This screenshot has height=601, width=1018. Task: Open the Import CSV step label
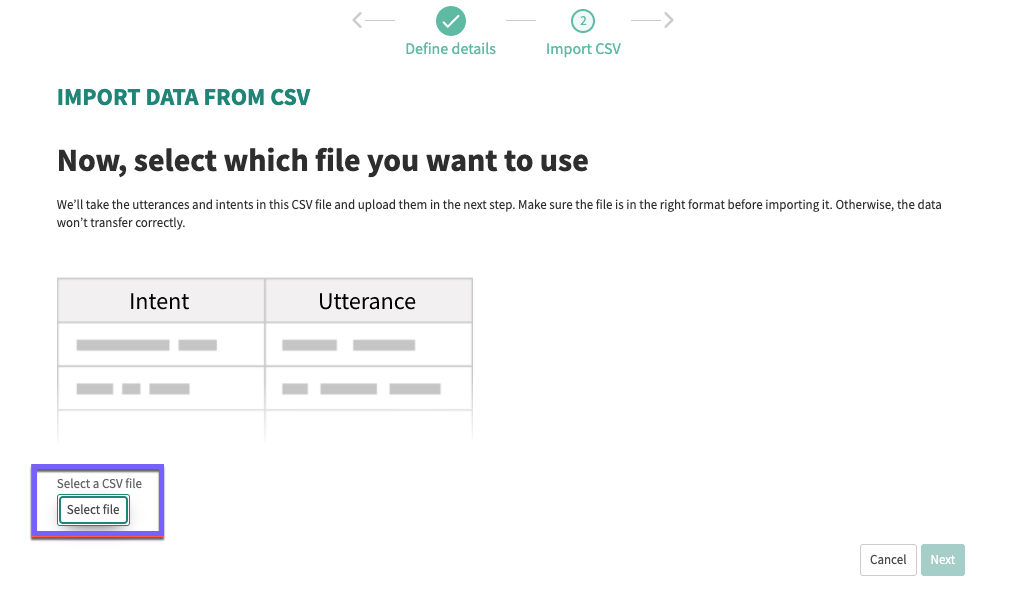[583, 49]
